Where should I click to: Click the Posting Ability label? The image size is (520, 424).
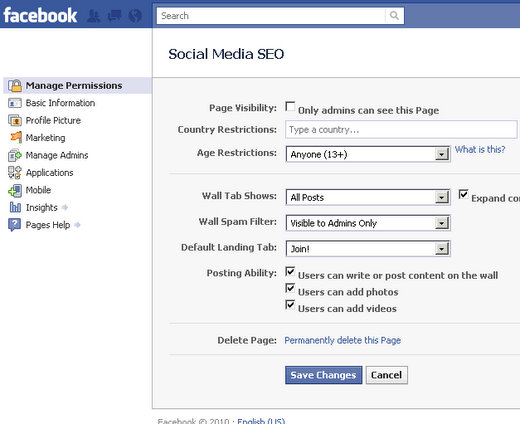click(242, 273)
